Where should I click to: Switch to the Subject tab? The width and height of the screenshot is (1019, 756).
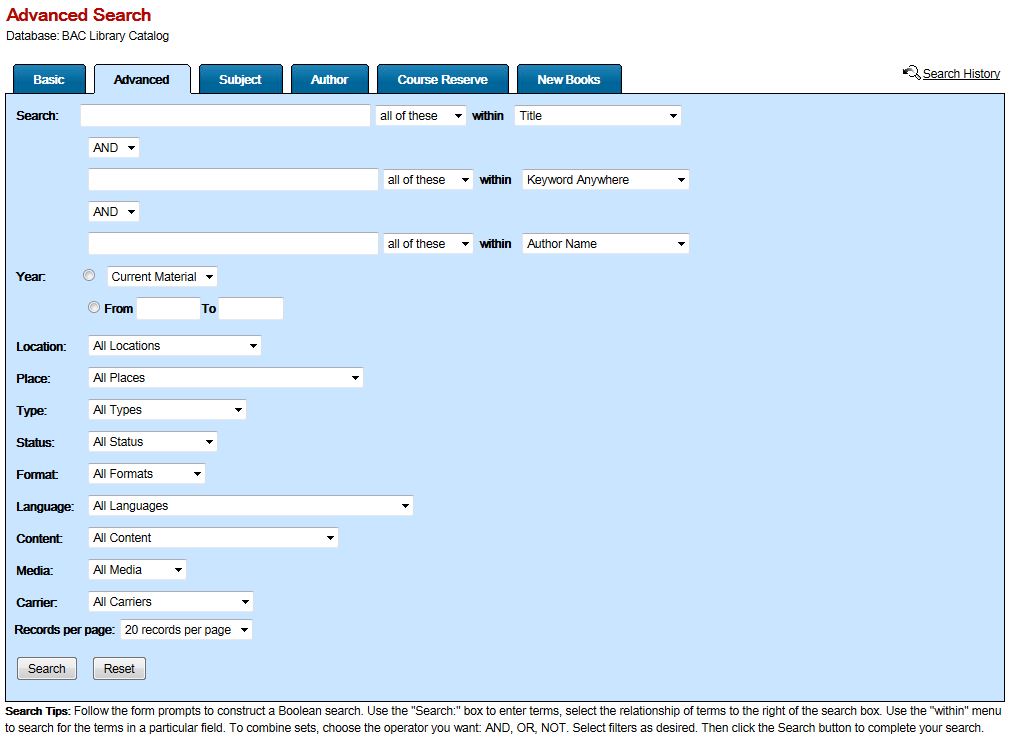click(x=240, y=79)
